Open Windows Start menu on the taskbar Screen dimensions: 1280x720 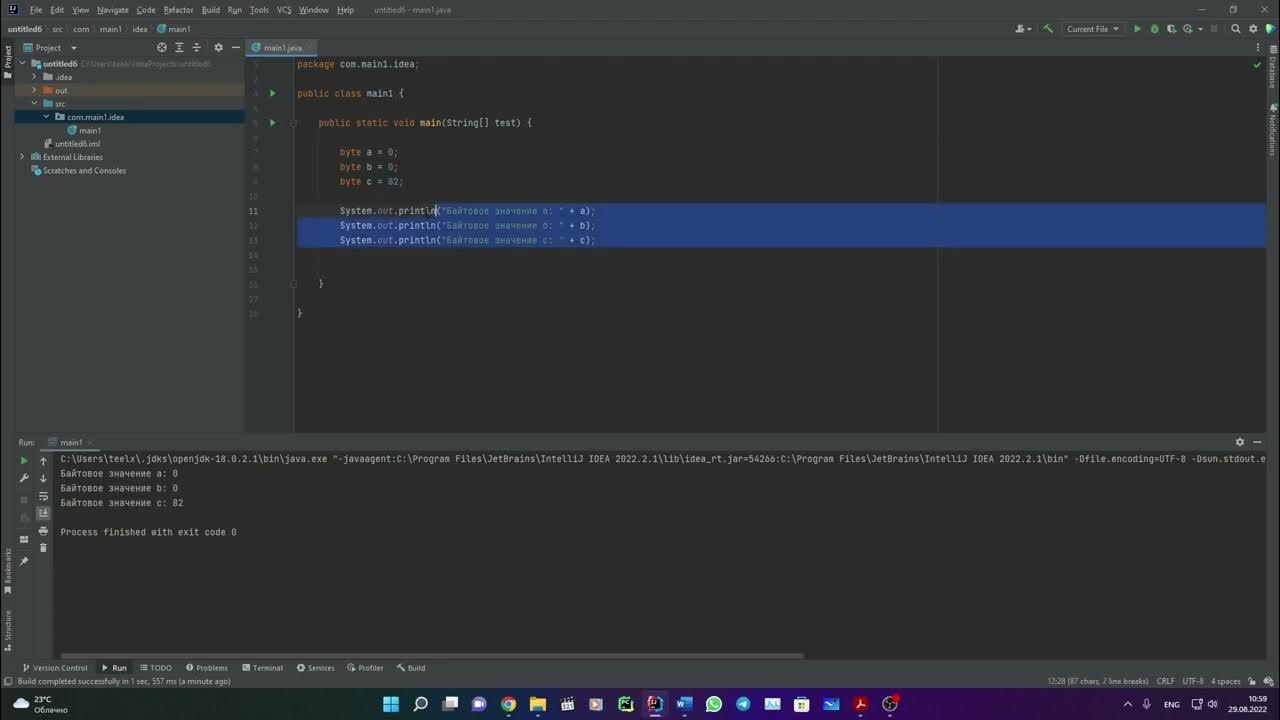(x=391, y=704)
